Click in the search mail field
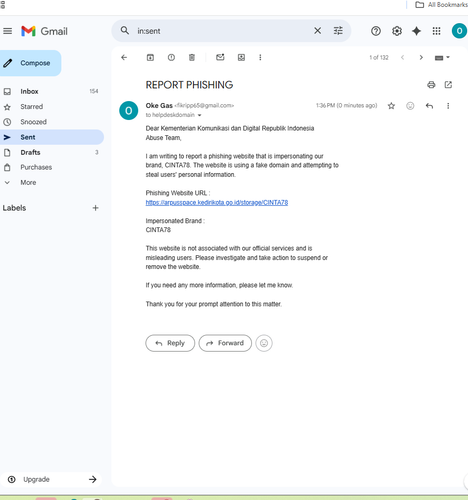This screenshot has height=500, width=468. point(222,31)
